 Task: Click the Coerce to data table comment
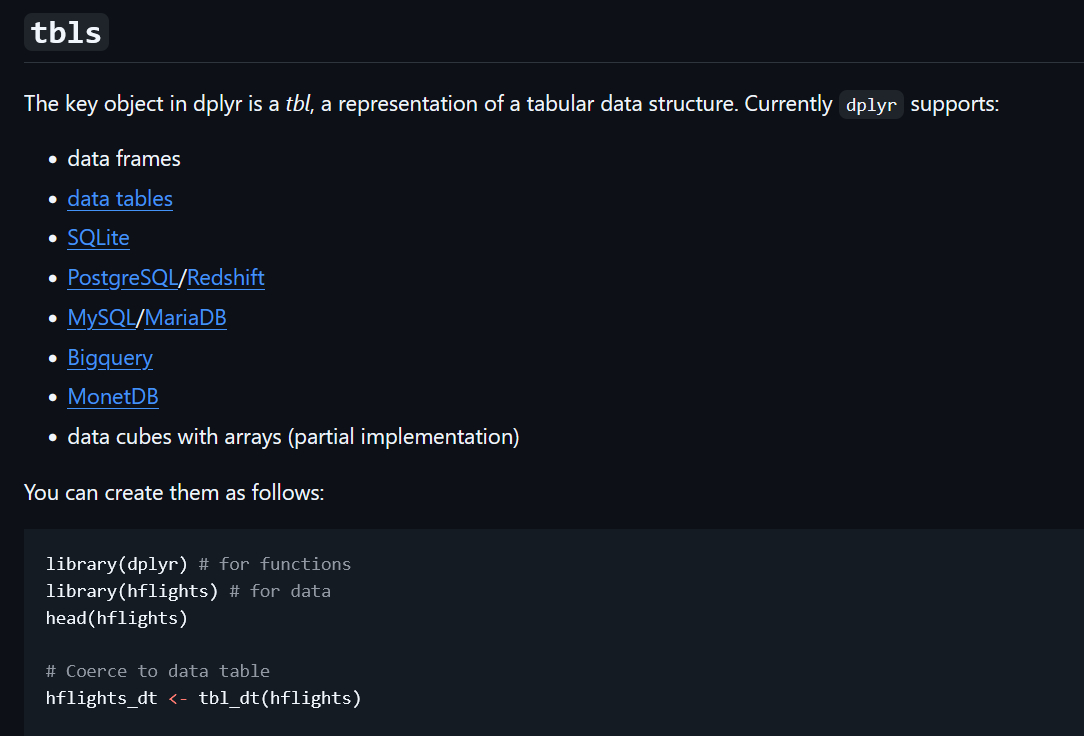point(158,671)
